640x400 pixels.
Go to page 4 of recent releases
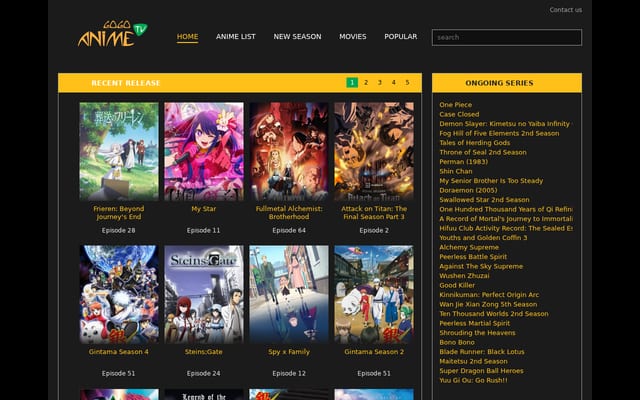tap(393, 82)
